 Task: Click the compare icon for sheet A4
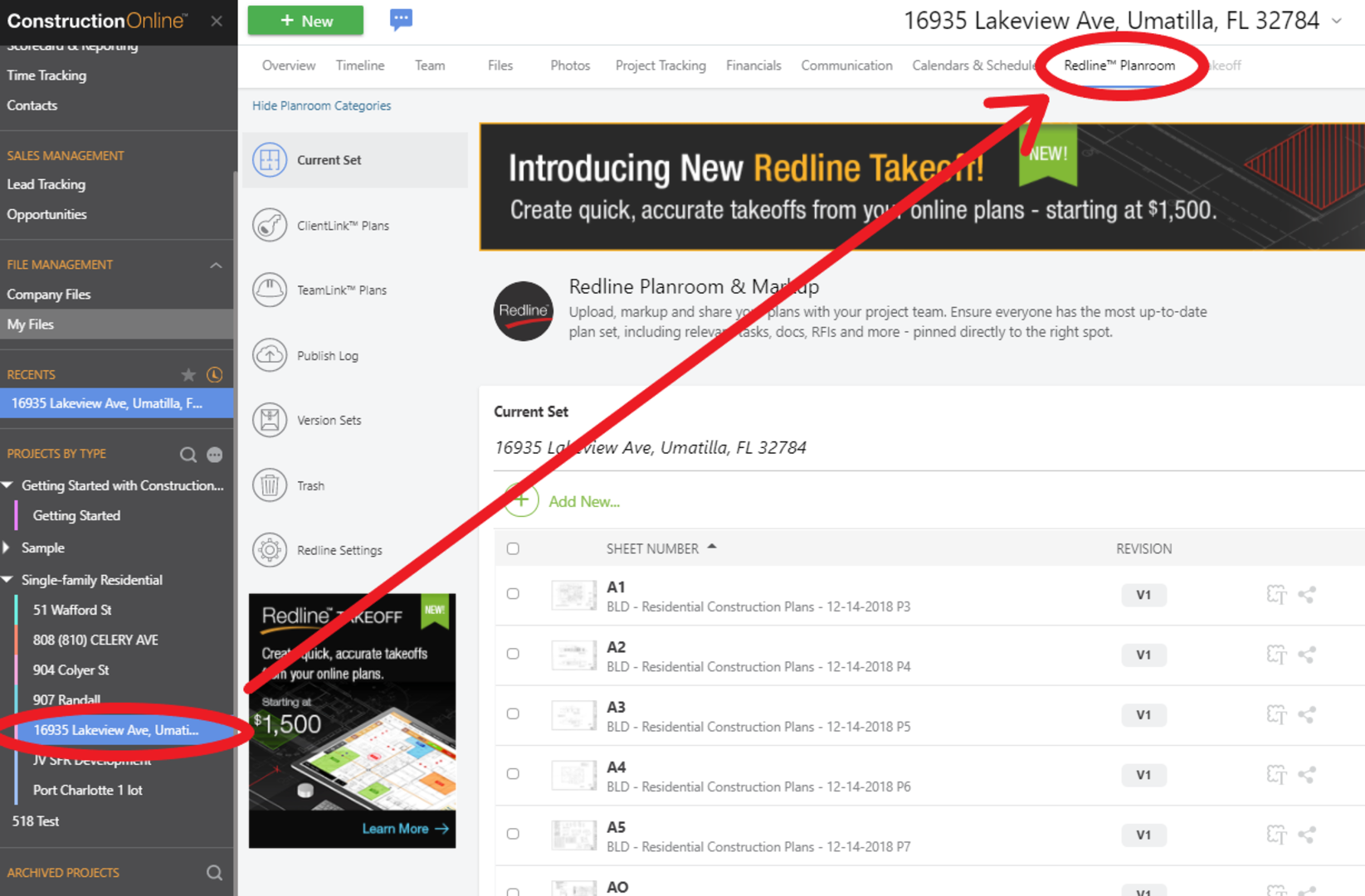tap(1276, 775)
